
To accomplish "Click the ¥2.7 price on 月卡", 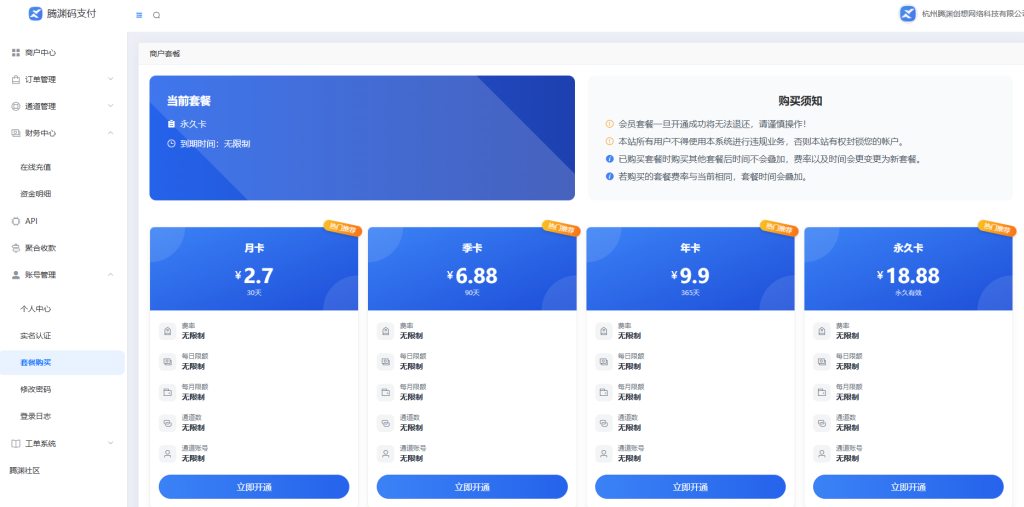I will [254, 276].
